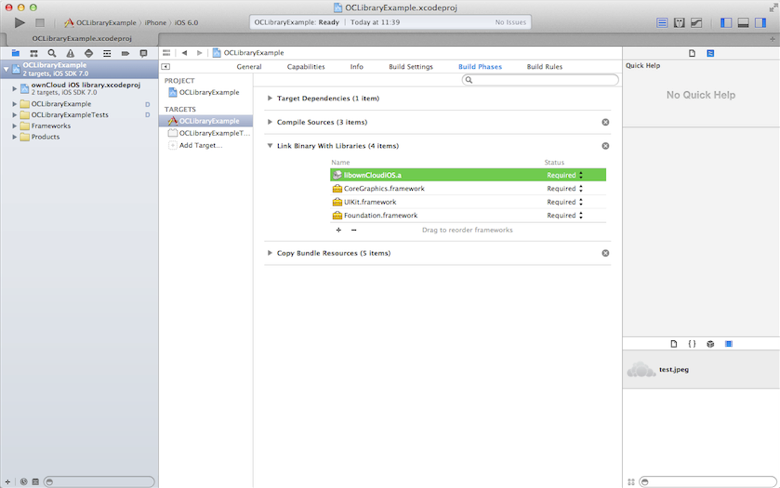This screenshot has width=780, height=488.
Task: Click the plus button to add a library
Action: 338,230
